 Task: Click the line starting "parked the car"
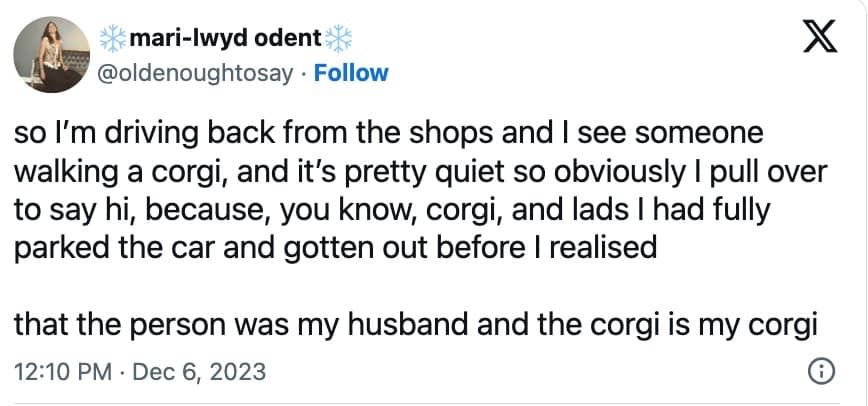pos(335,245)
